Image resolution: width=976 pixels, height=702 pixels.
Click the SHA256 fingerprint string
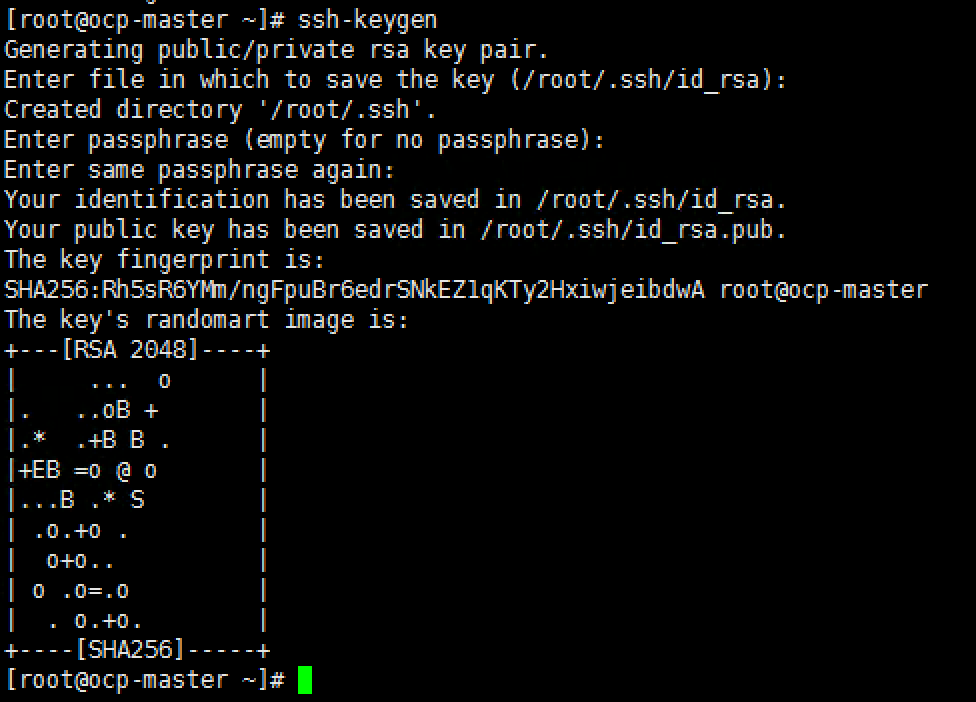point(355,290)
